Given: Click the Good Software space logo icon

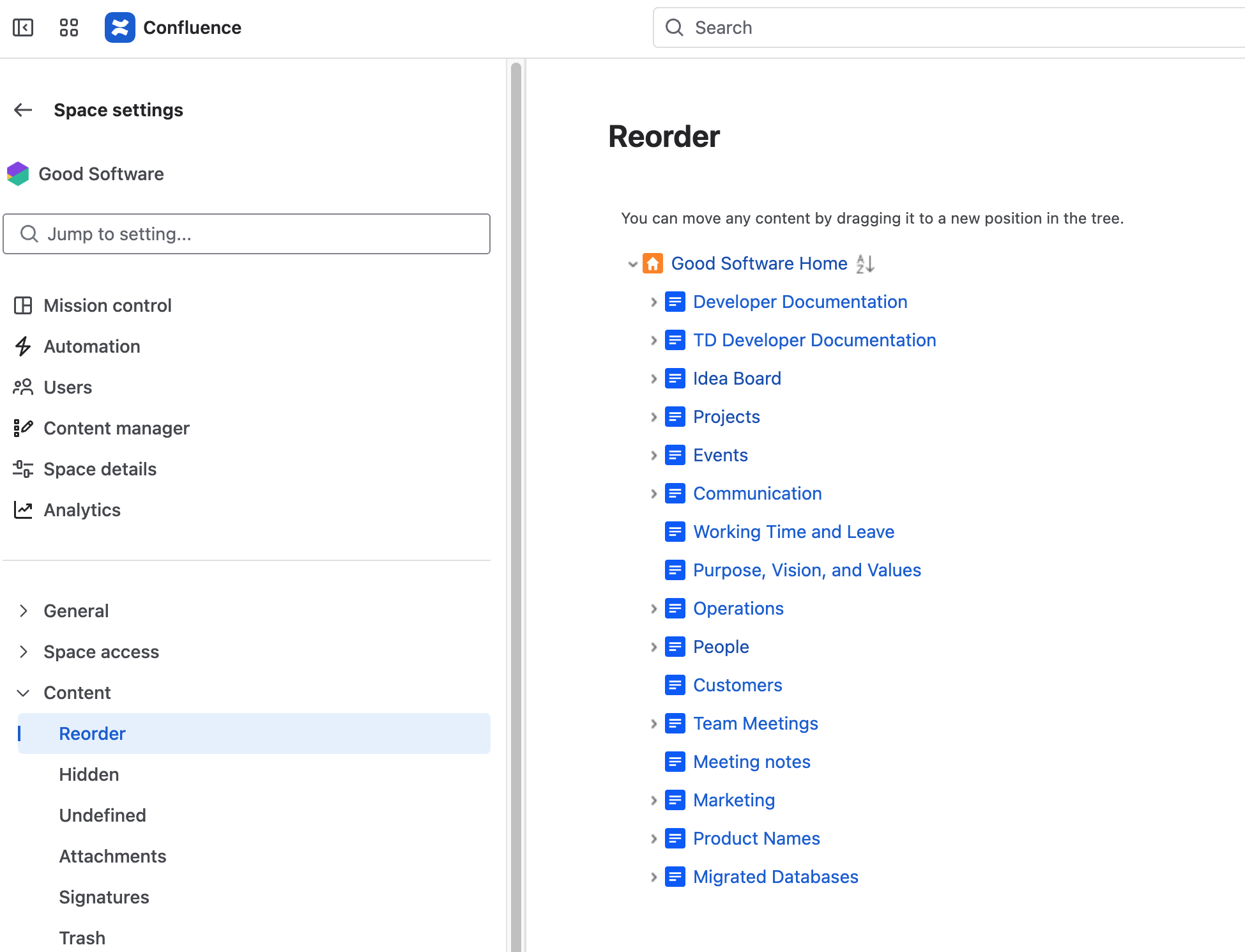Looking at the screenshot, I should click(18, 174).
